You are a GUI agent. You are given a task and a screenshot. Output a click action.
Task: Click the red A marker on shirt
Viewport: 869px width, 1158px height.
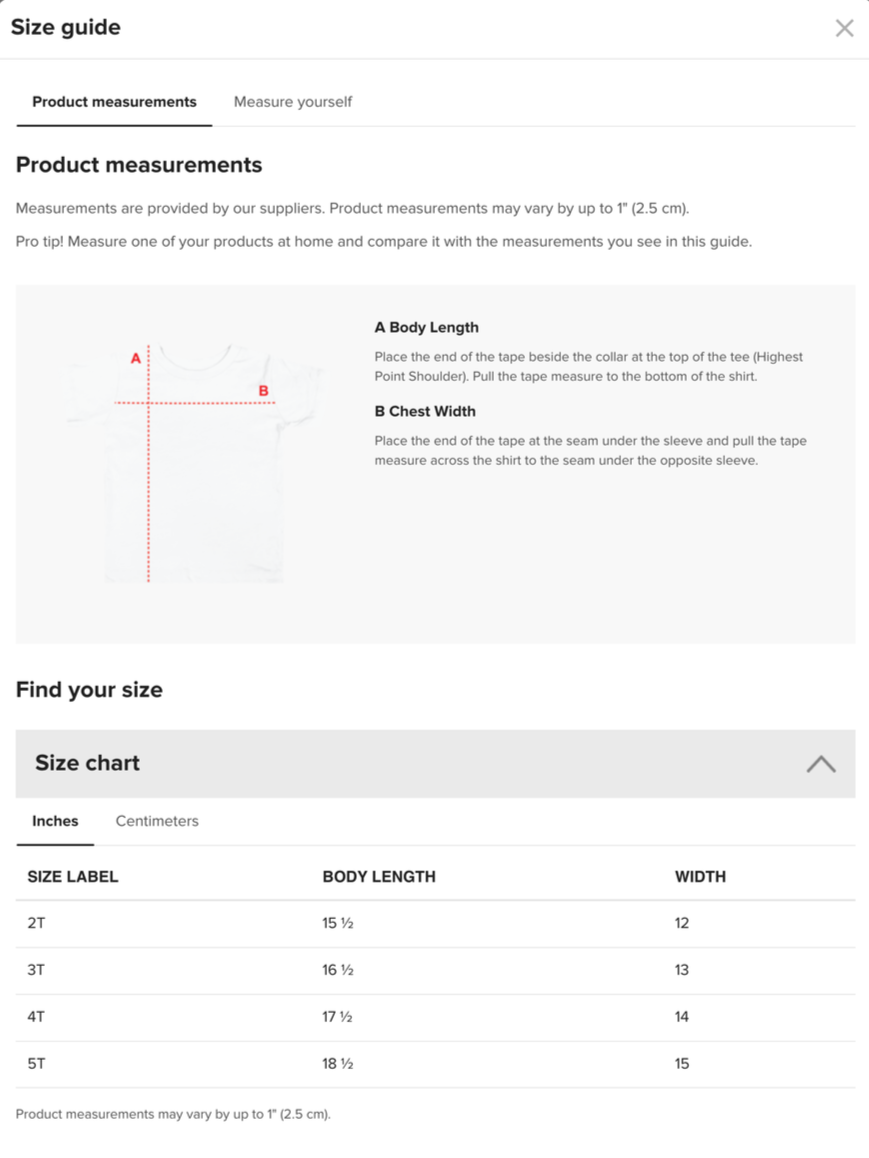click(136, 358)
